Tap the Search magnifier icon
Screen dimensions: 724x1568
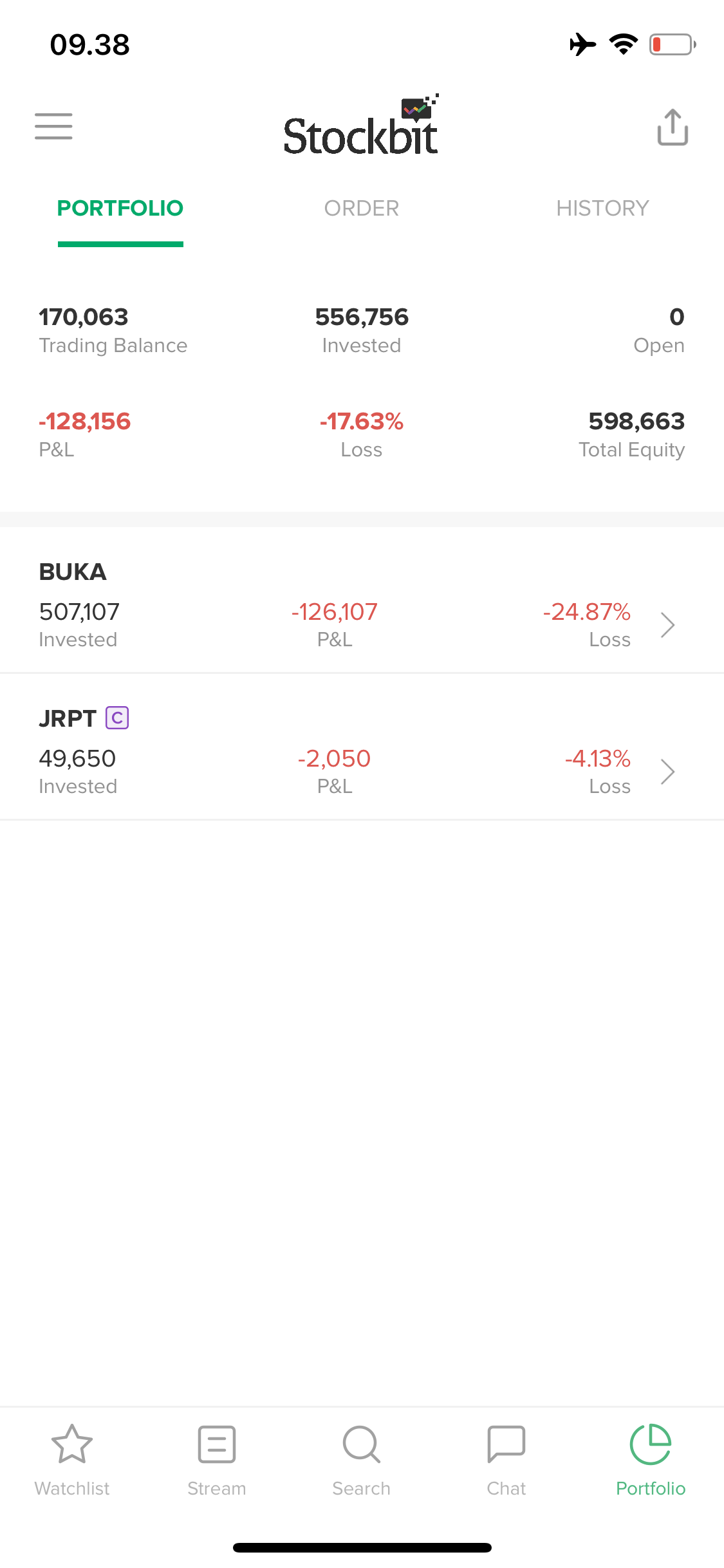[362, 1445]
